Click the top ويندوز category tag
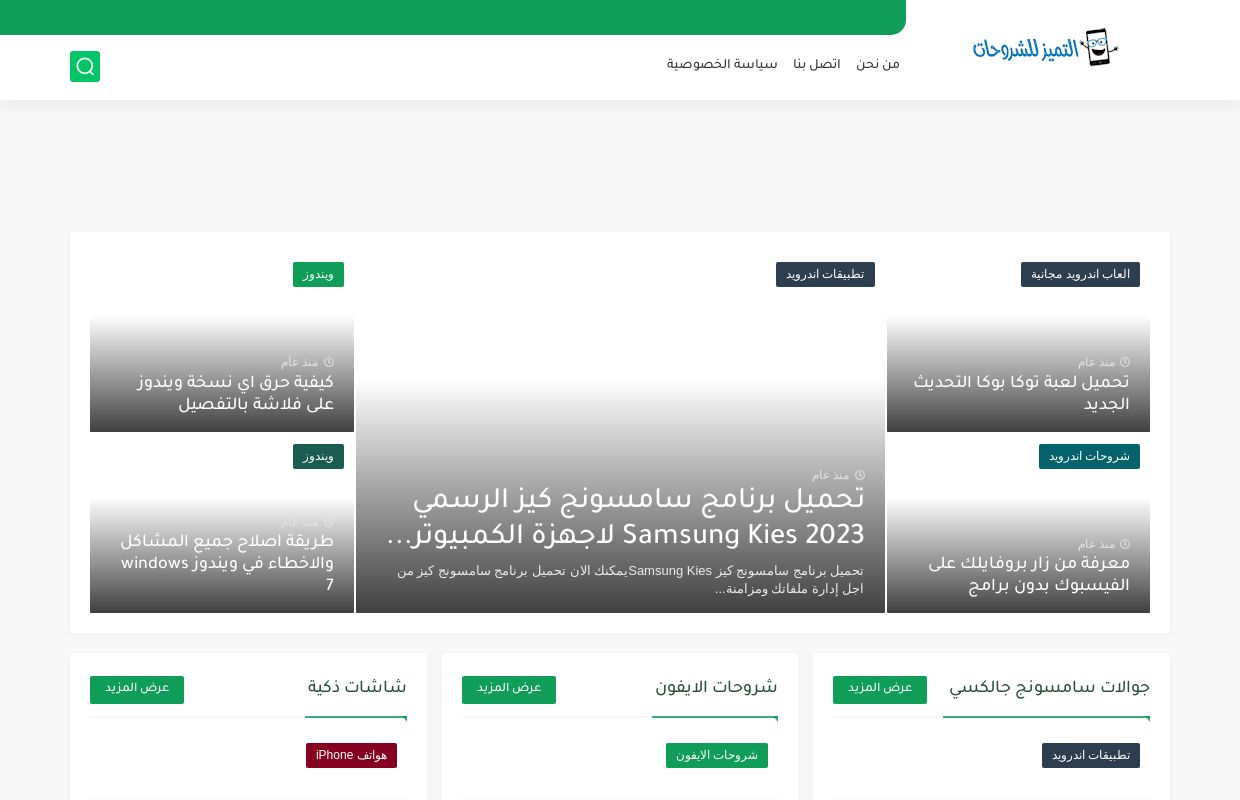Screen dimensions: 1240x800 pos(318,275)
